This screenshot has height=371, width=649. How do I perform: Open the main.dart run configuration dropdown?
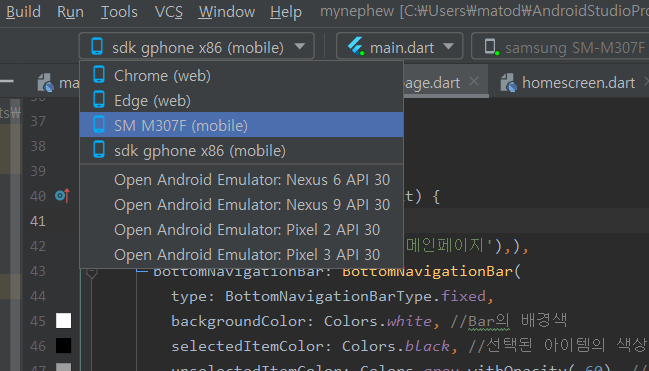(x=399, y=47)
